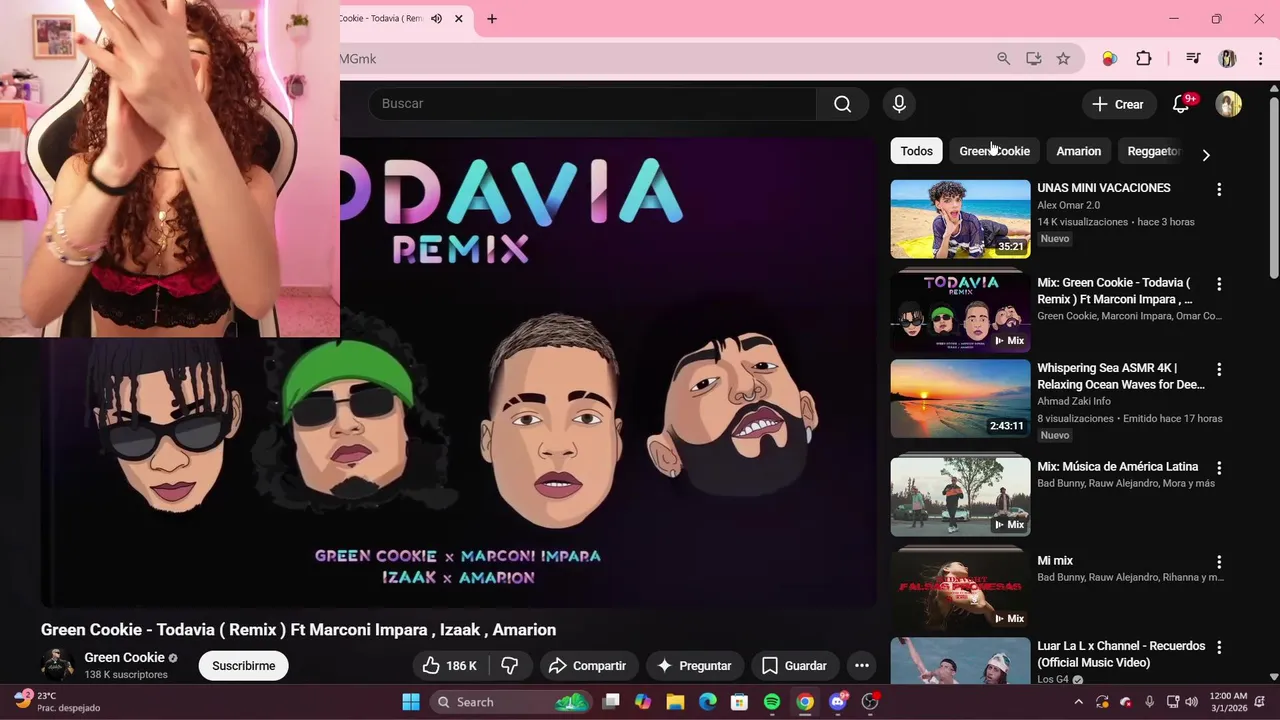Image resolution: width=1280 pixels, height=720 pixels.
Task: Click the page vertical scrollbar
Action: 1273,188
